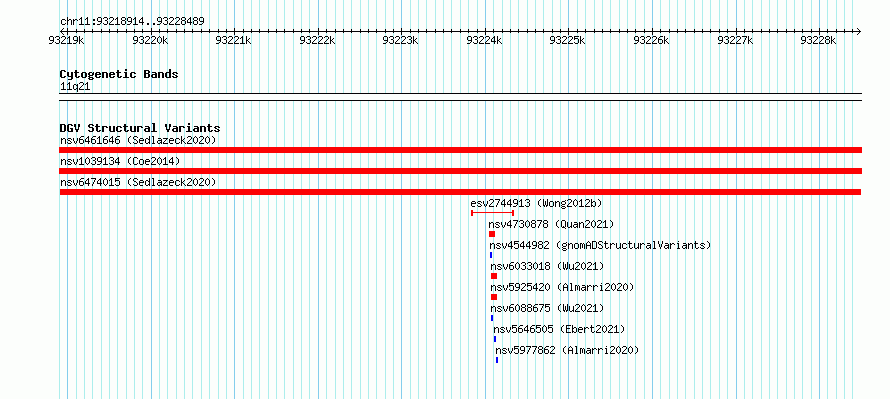Click the nsv6461646 (Sedlazeck2020) variant label

coord(138,140)
